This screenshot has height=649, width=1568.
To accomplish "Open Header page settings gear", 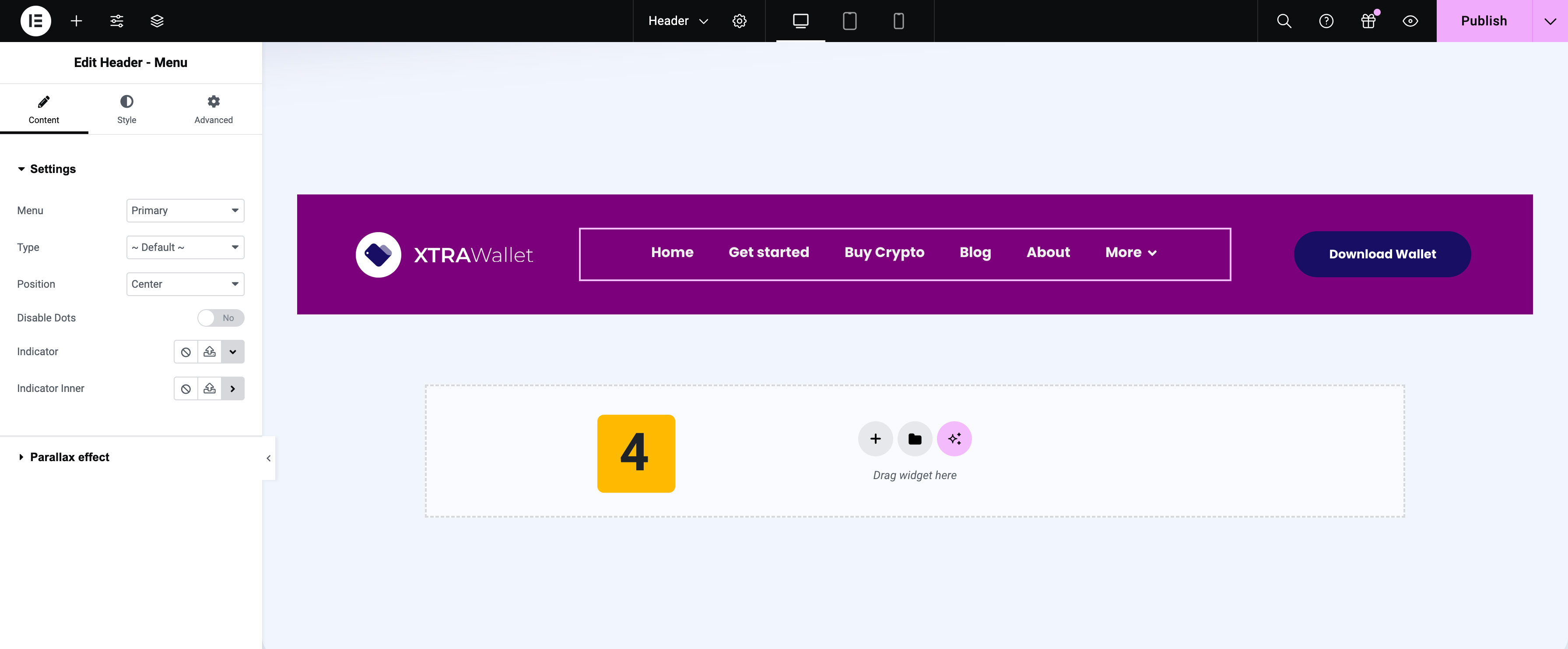I will 739,21.
